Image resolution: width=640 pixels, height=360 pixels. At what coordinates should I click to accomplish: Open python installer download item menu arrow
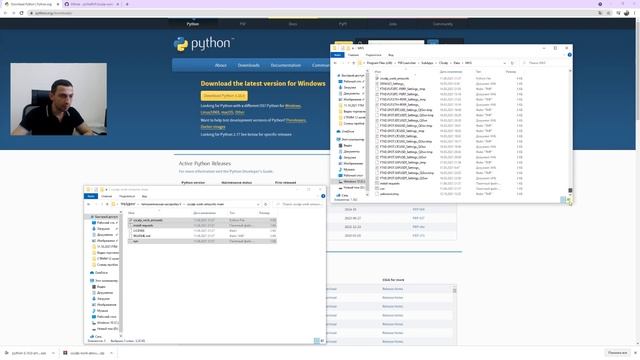53,353
